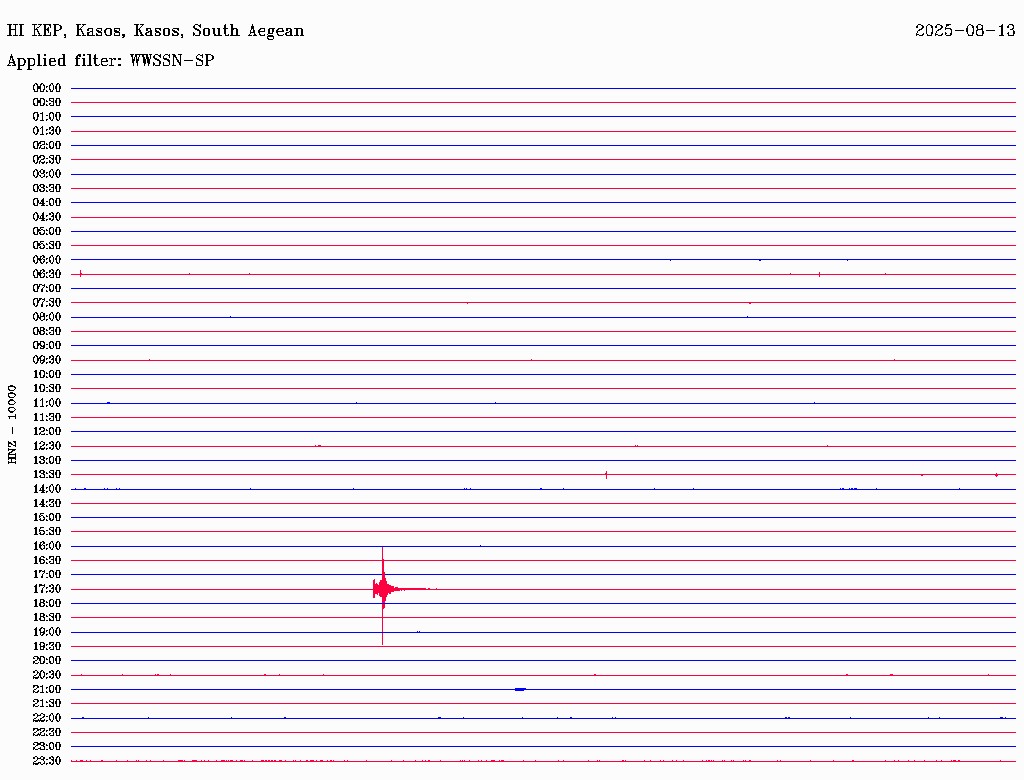Click the 22:30 time label
1024x780 pixels.
coord(46,732)
